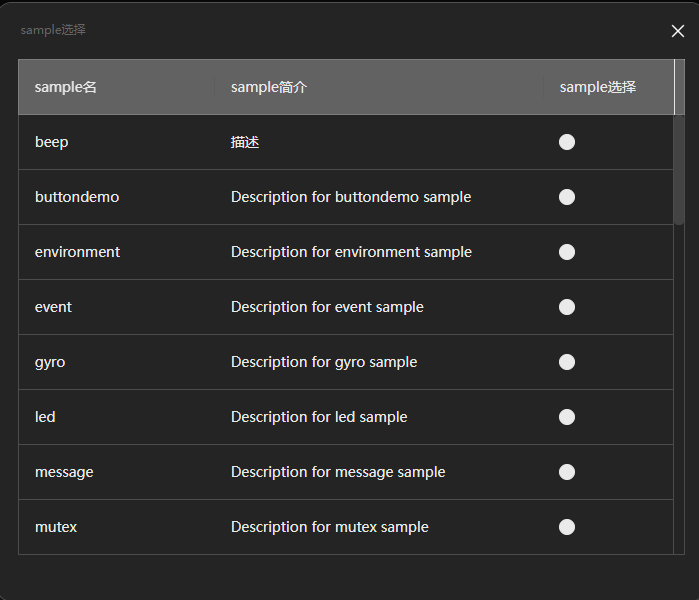Select the message sample radio button
699x600 pixels.
coord(567,472)
